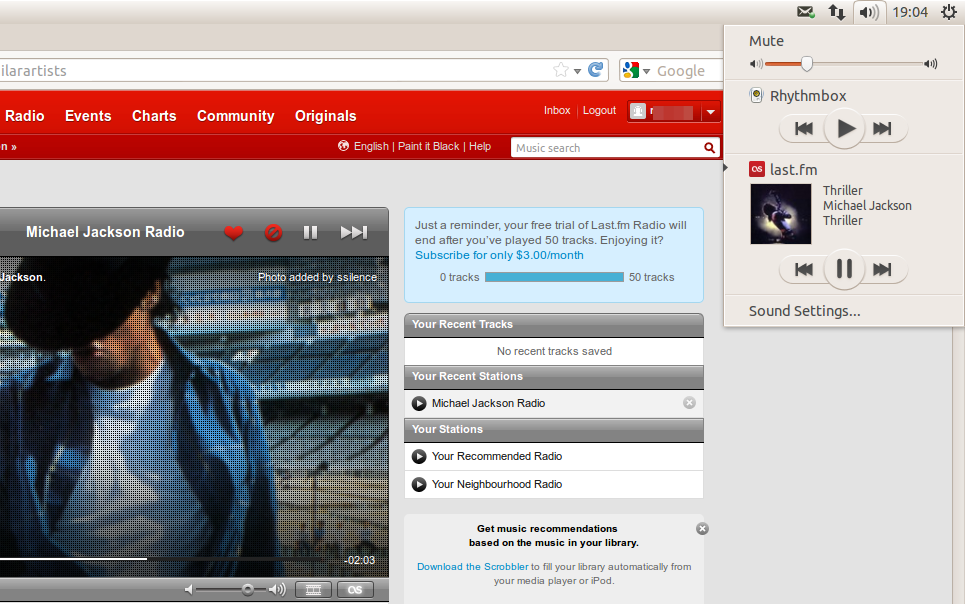Open the Help link
The image size is (965, 604).
[480, 146]
